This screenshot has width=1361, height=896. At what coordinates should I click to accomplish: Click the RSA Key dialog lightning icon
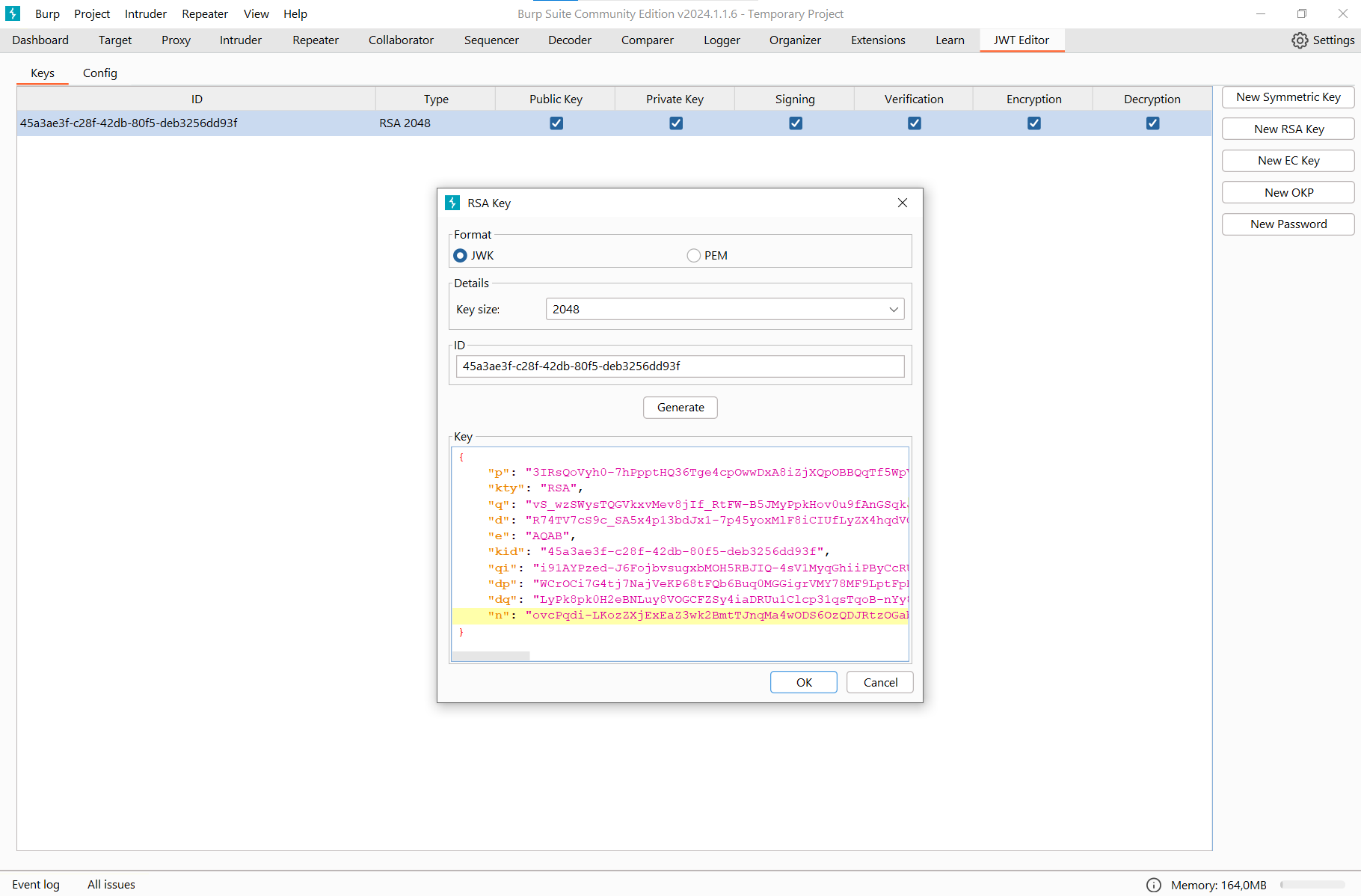pos(452,203)
